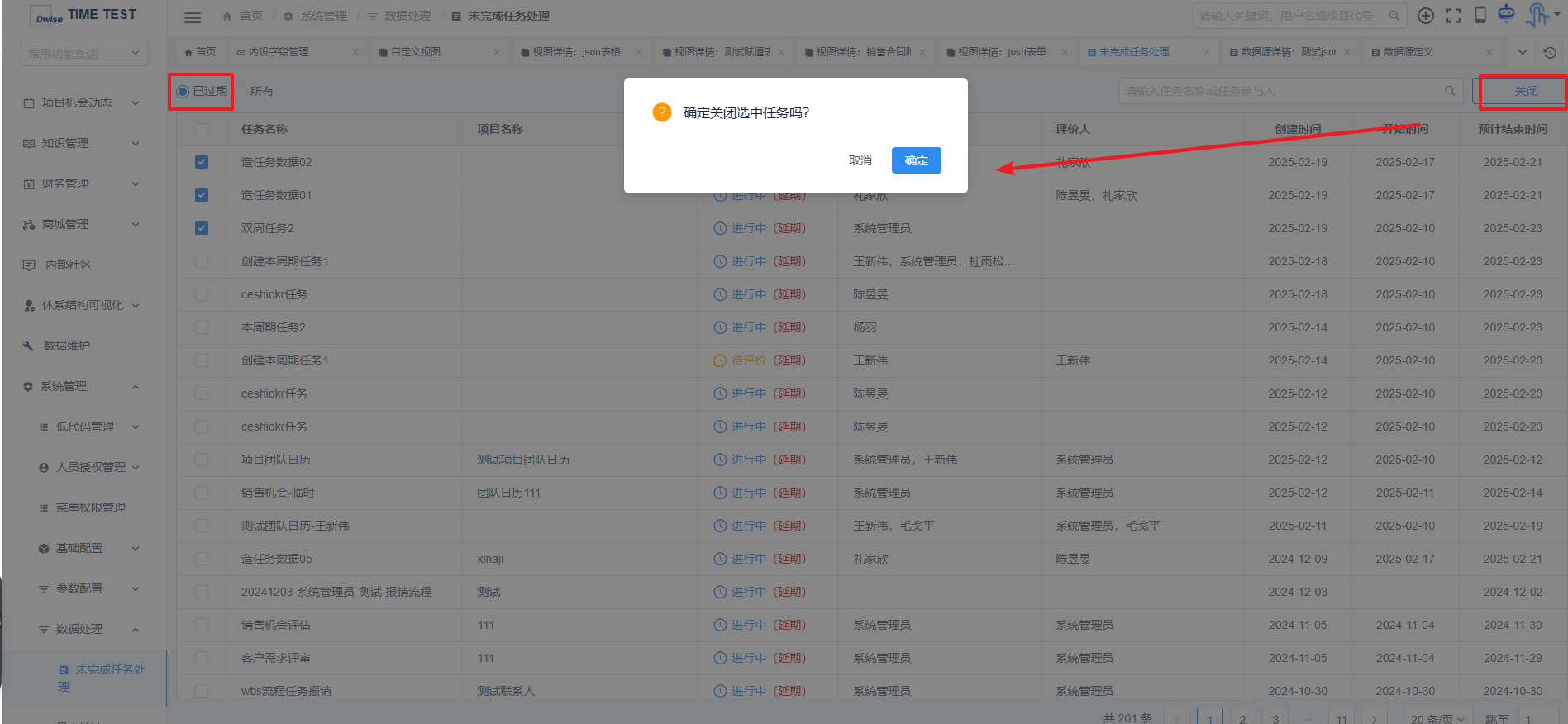
Task: Check the 项目团队日历 row checkbox
Action: tap(202, 460)
